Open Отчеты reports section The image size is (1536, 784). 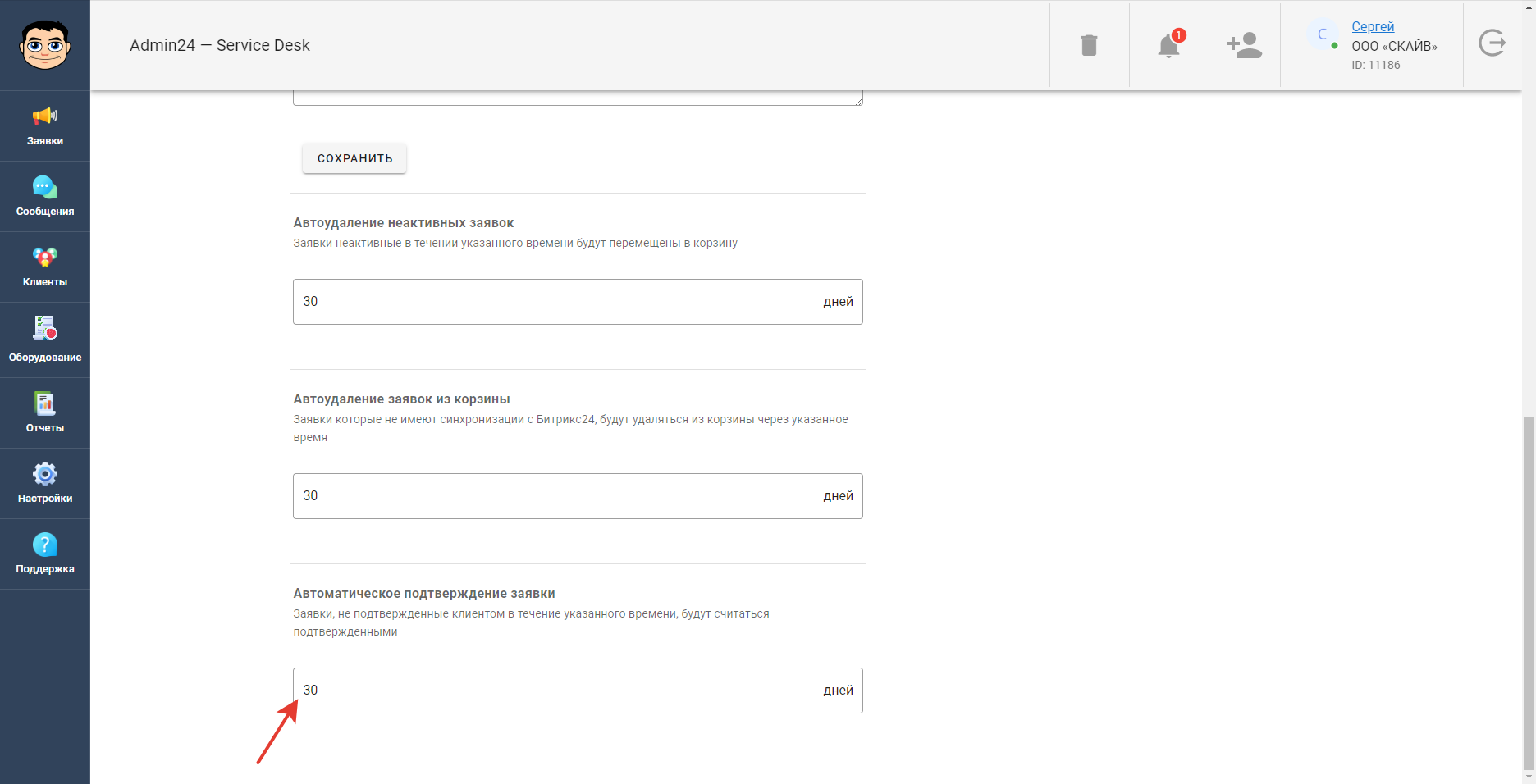[x=45, y=413]
